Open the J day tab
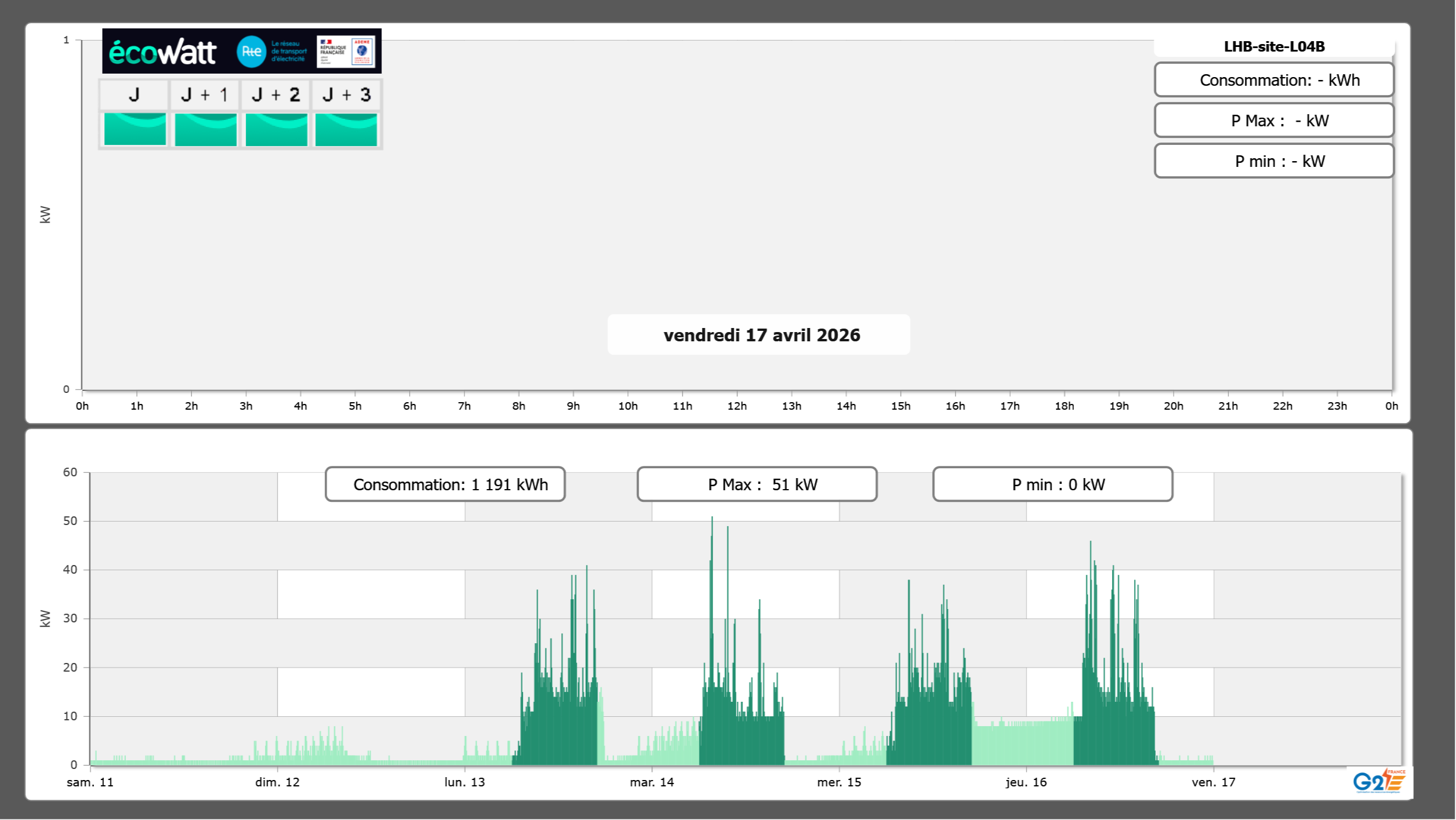This screenshot has height=820, width=1456. pyautogui.click(x=134, y=95)
